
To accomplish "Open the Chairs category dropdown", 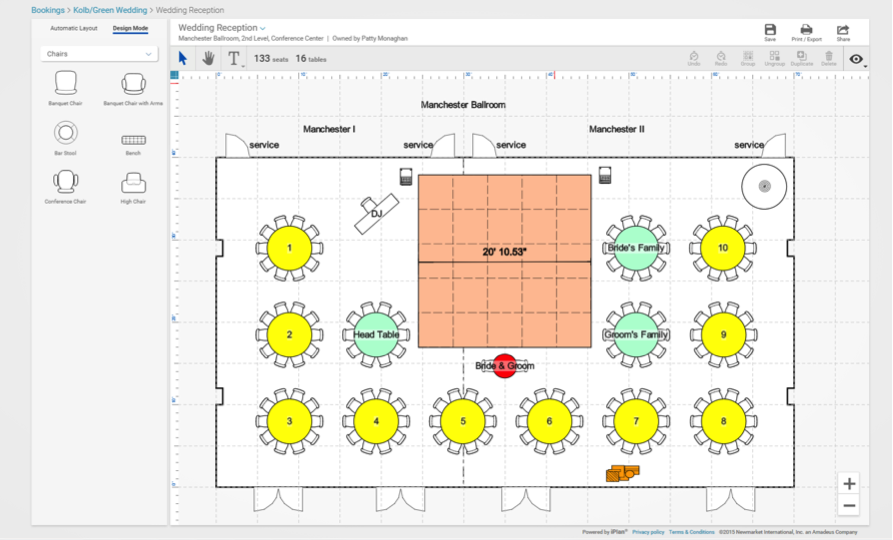I will click(x=99, y=54).
